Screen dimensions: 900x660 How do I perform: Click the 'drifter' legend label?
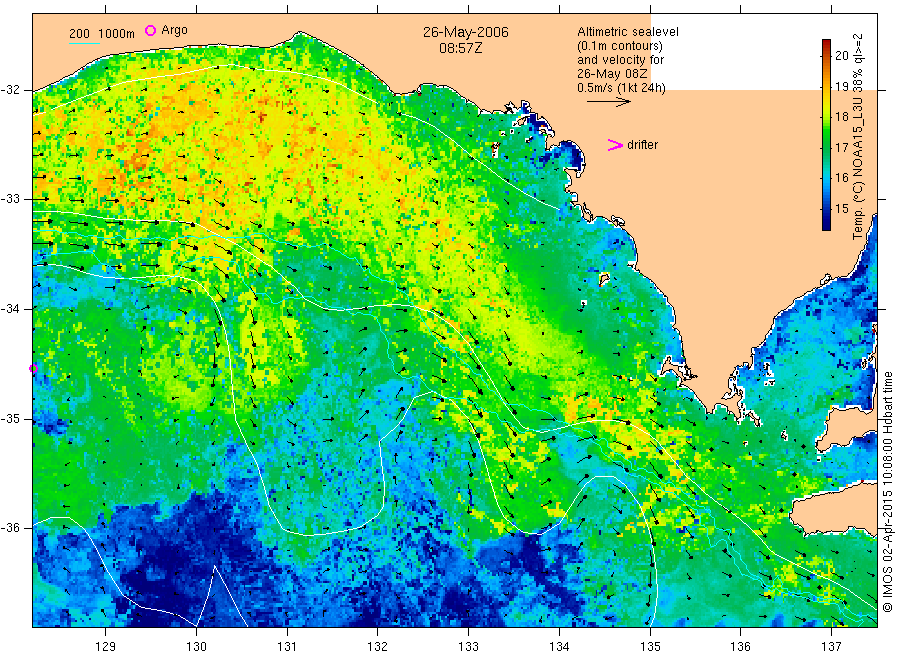click(x=642, y=145)
